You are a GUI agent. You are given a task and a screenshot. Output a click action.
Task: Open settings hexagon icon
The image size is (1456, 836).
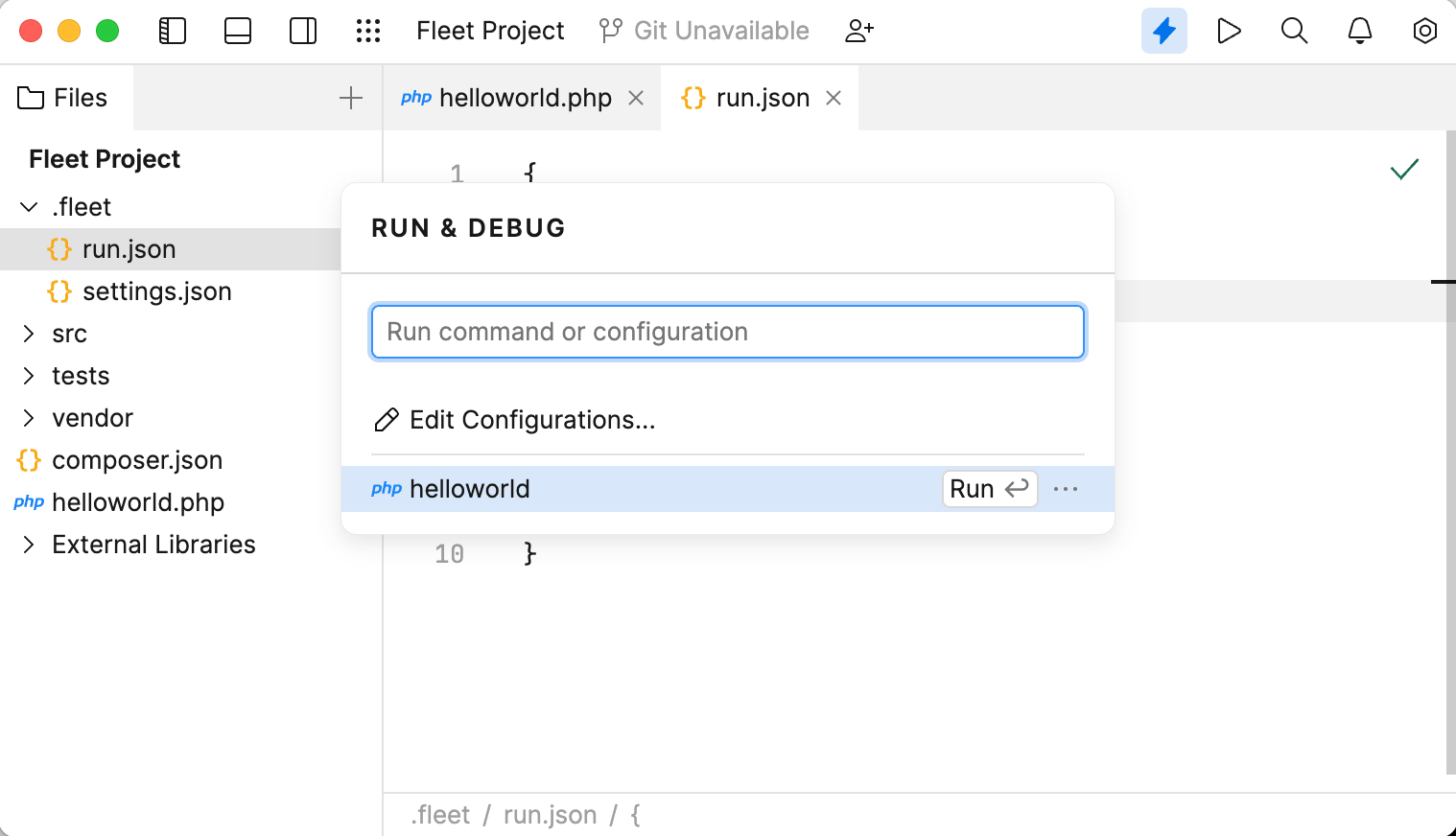click(x=1424, y=31)
